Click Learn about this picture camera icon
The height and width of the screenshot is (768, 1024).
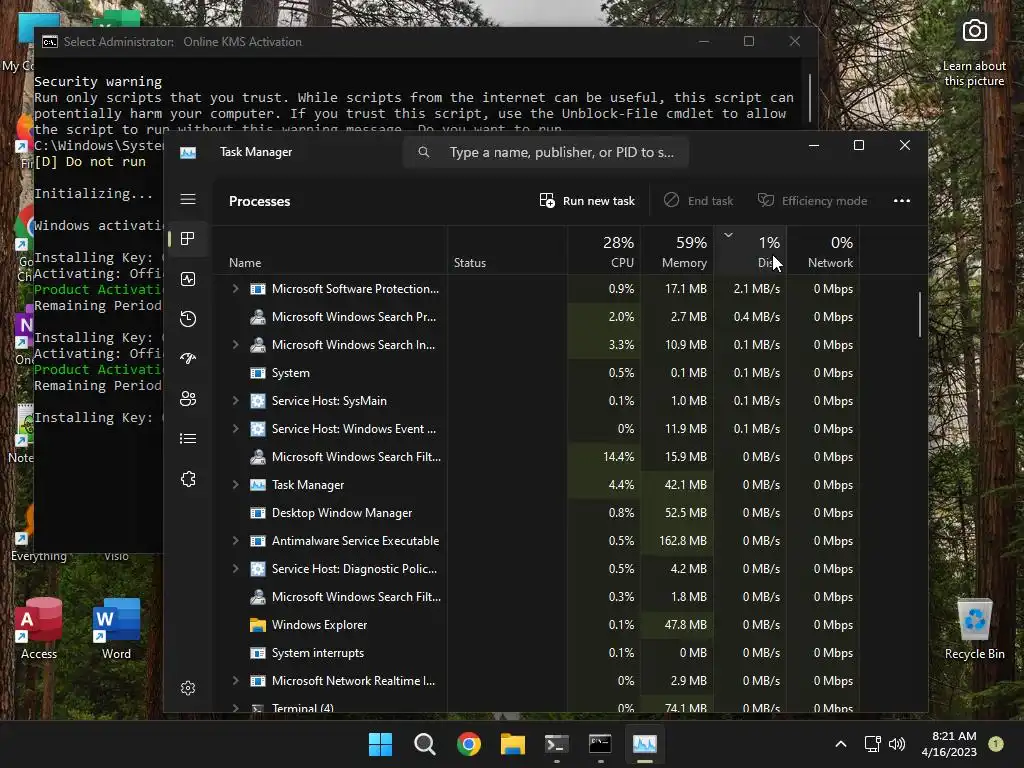coord(974,31)
